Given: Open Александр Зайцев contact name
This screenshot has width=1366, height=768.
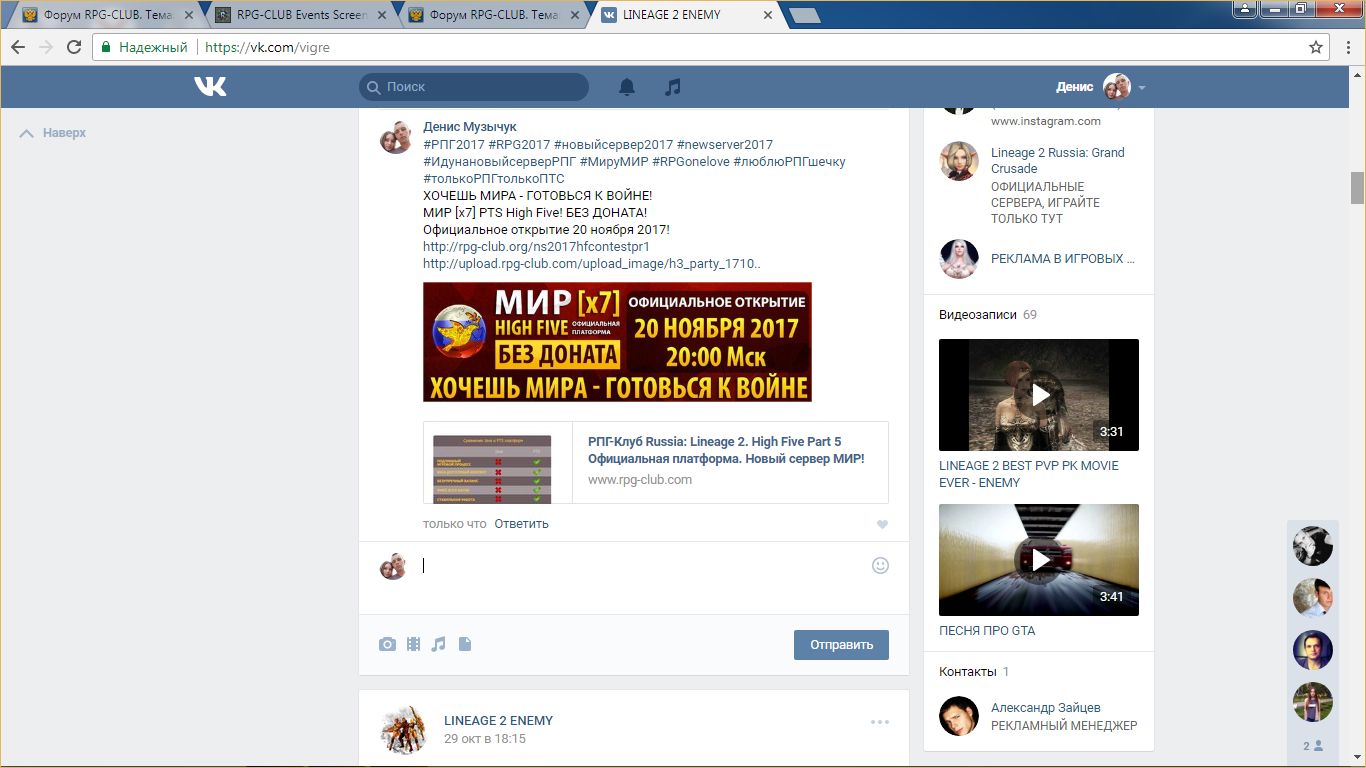Looking at the screenshot, I should point(1046,708).
